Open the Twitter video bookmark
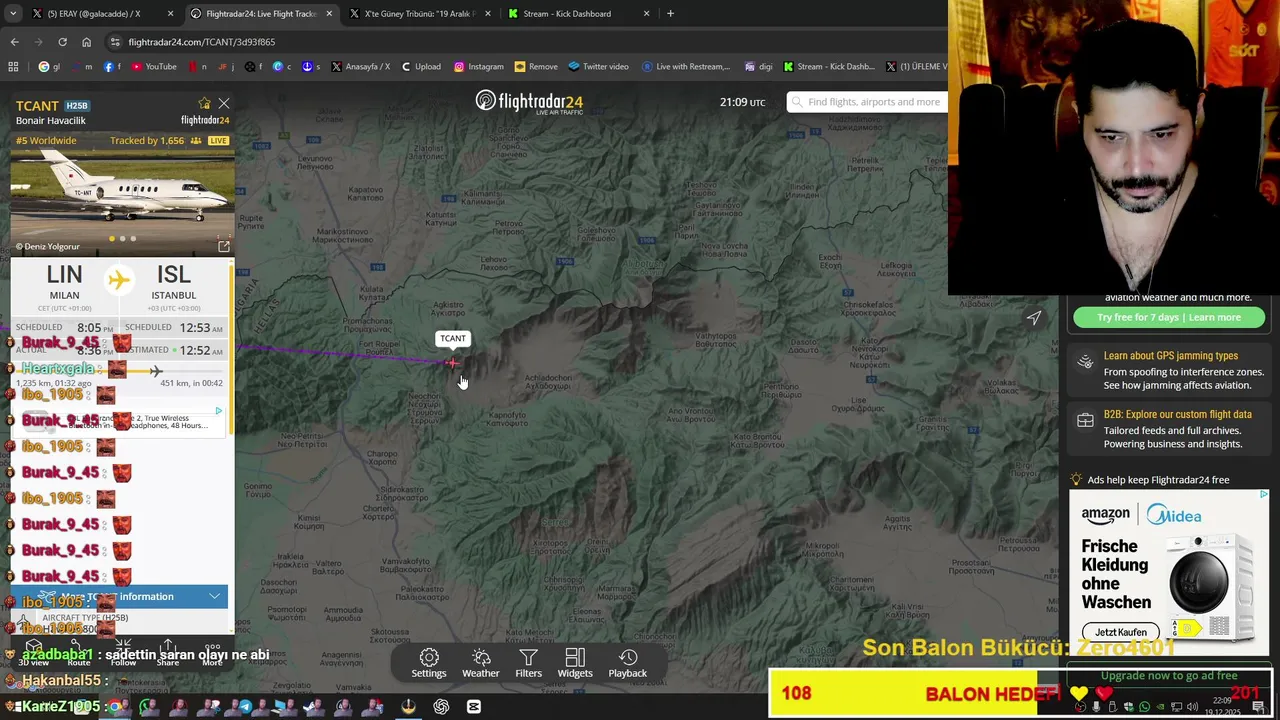The image size is (1280, 720). (598, 67)
